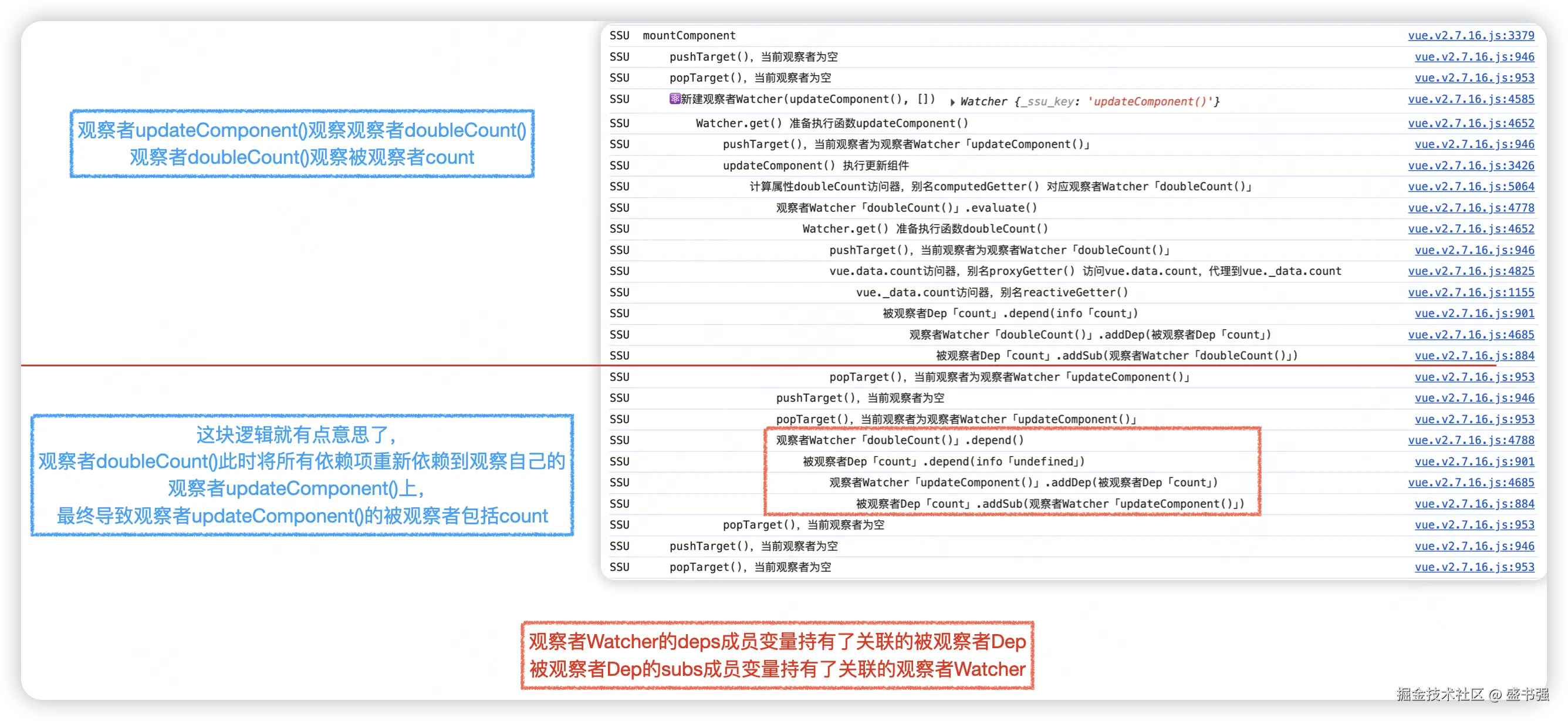Select the 计算属性doubleCount访问器 log line
Image resolution: width=1568 pixels, height=721 pixels.
1000,186
